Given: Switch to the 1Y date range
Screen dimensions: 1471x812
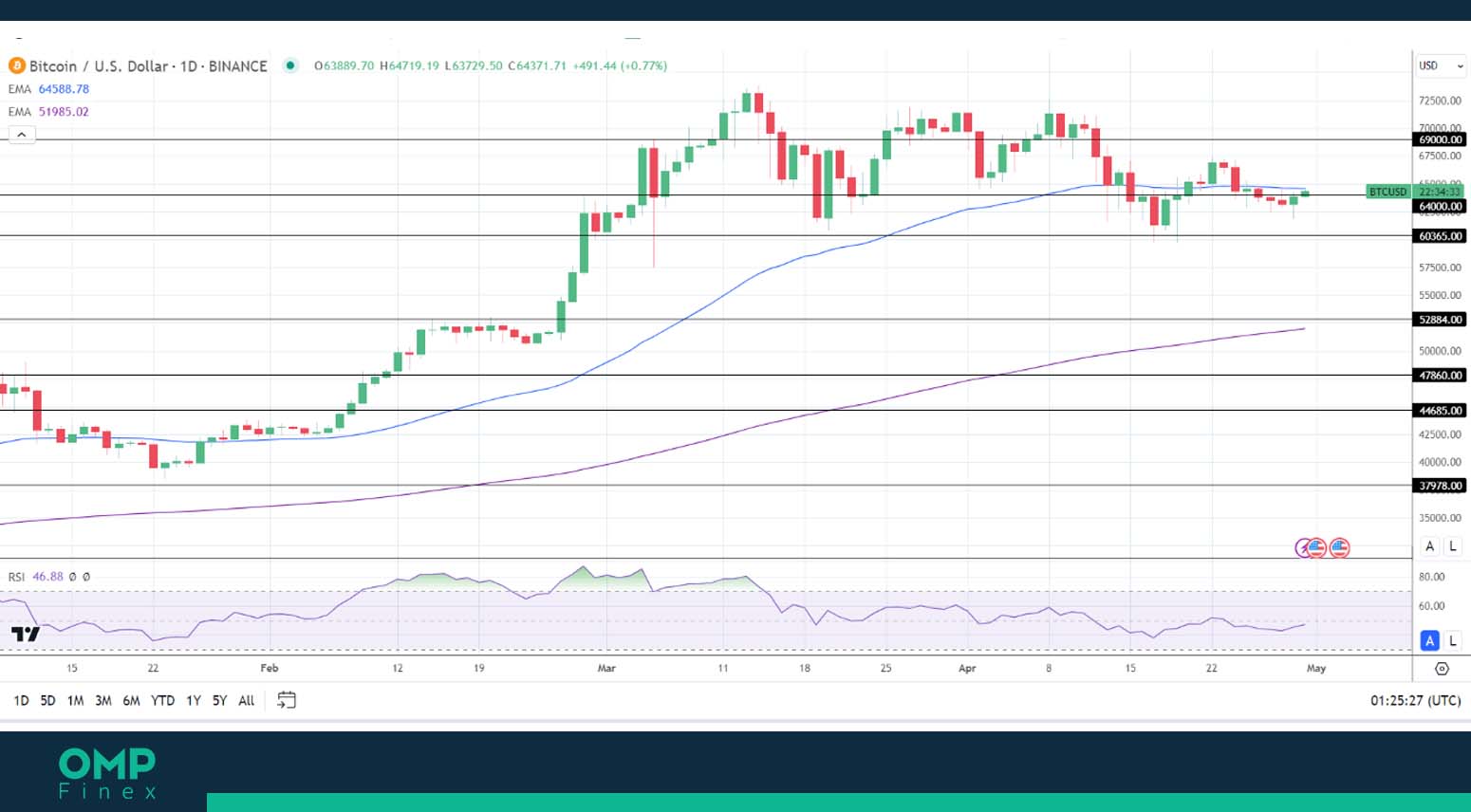Looking at the screenshot, I should (x=194, y=700).
